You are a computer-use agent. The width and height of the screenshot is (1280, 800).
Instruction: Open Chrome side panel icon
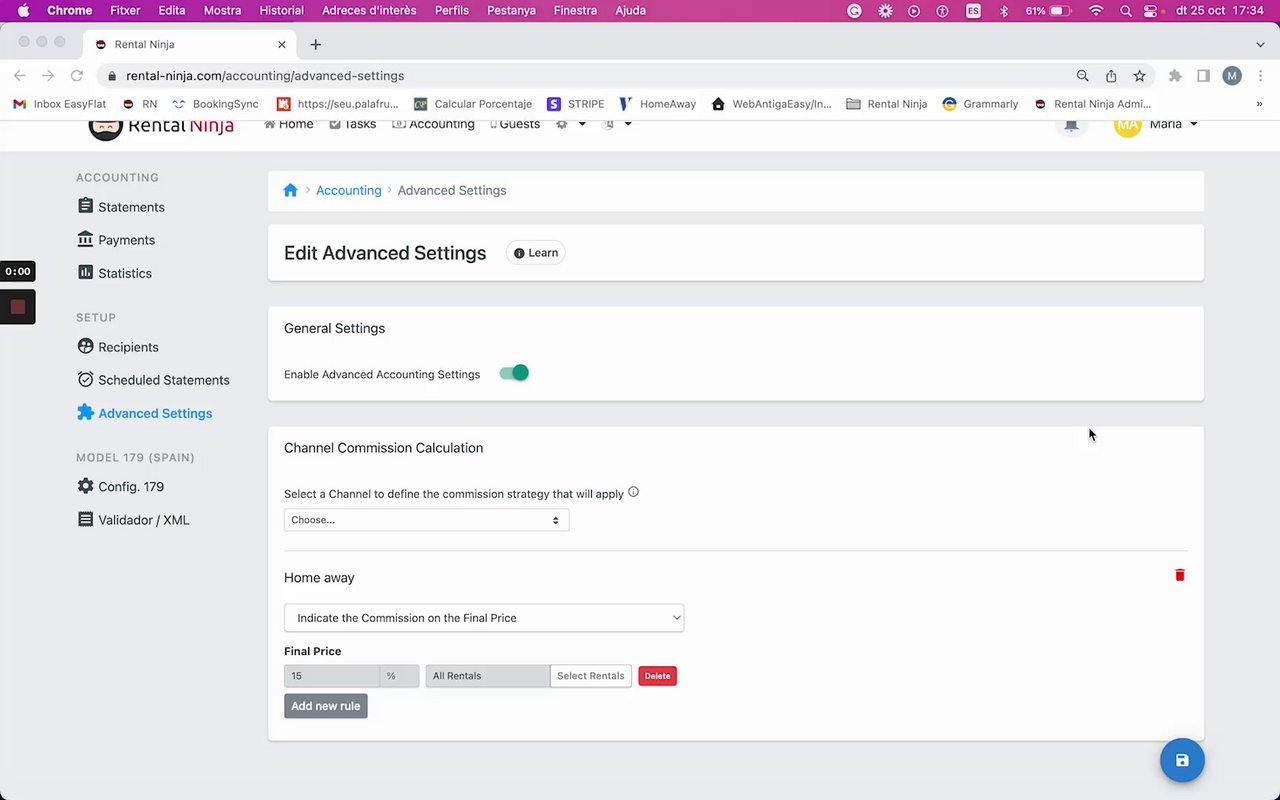click(x=1204, y=76)
